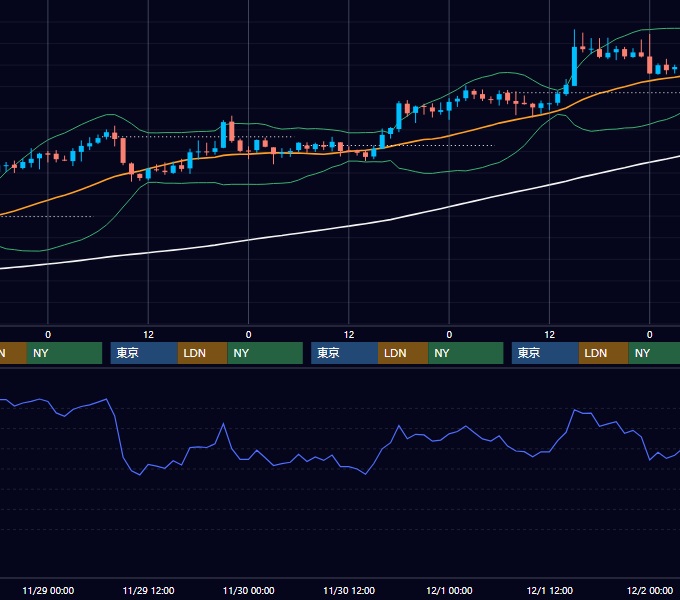Click the 12/1 00:00 date label

(449, 590)
